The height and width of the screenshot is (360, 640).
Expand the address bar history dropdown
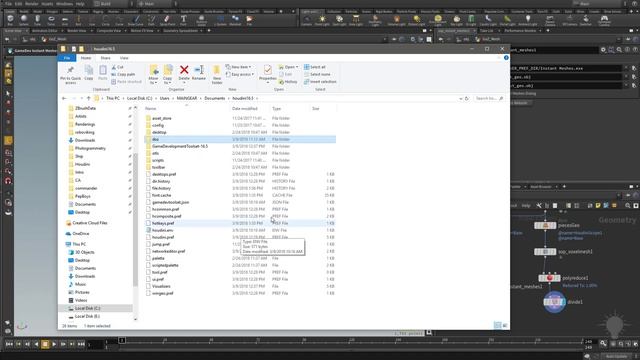pos(461,98)
